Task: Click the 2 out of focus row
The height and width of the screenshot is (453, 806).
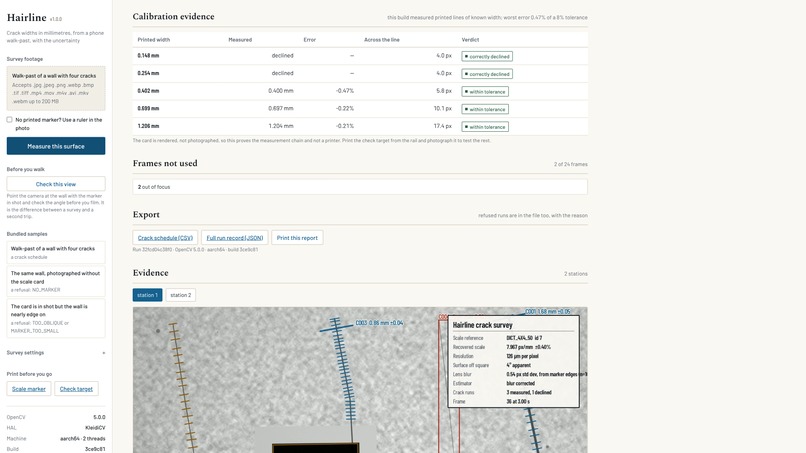Action: (x=360, y=187)
